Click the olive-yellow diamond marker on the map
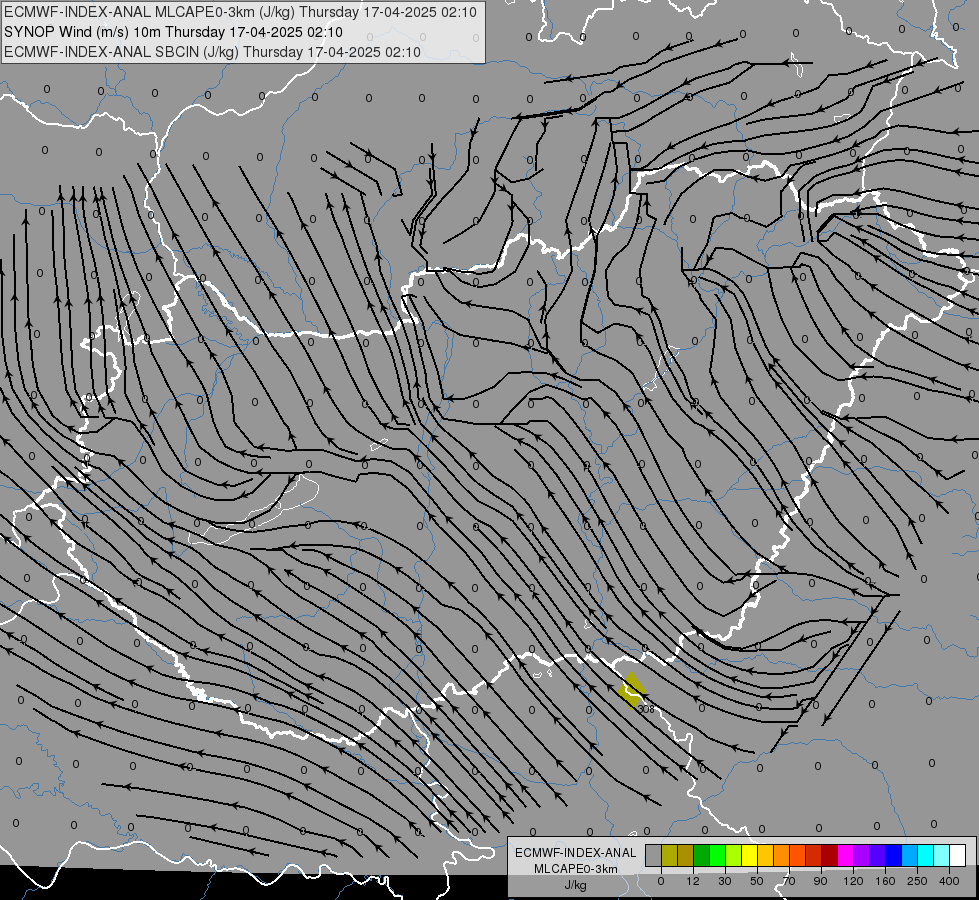This screenshot has width=979, height=900. (632, 691)
